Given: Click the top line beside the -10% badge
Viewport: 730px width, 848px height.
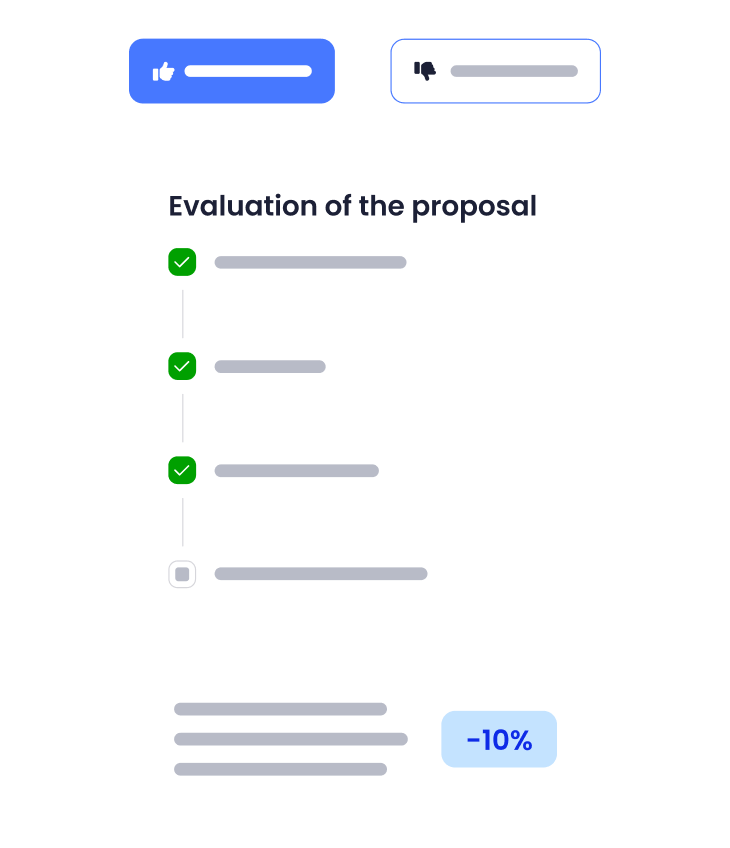Looking at the screenshot, I should (280, 709).
